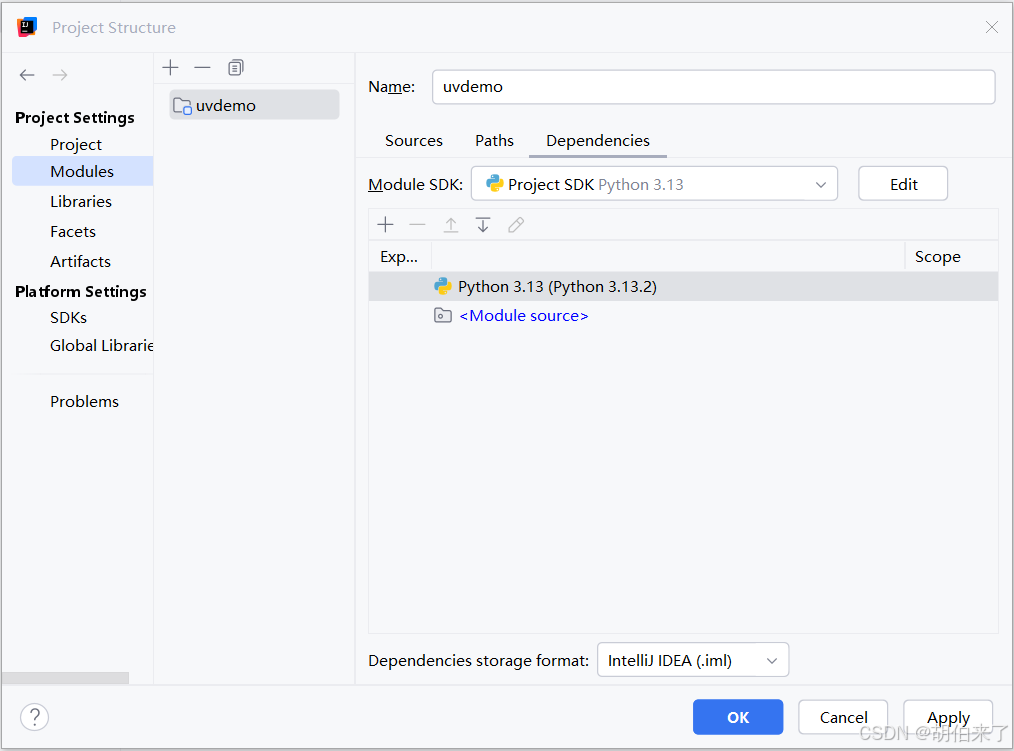Open the Module SDK dropdown
Screen dimensions: 1014x751
pyautogui.click(x=654, y=184)
